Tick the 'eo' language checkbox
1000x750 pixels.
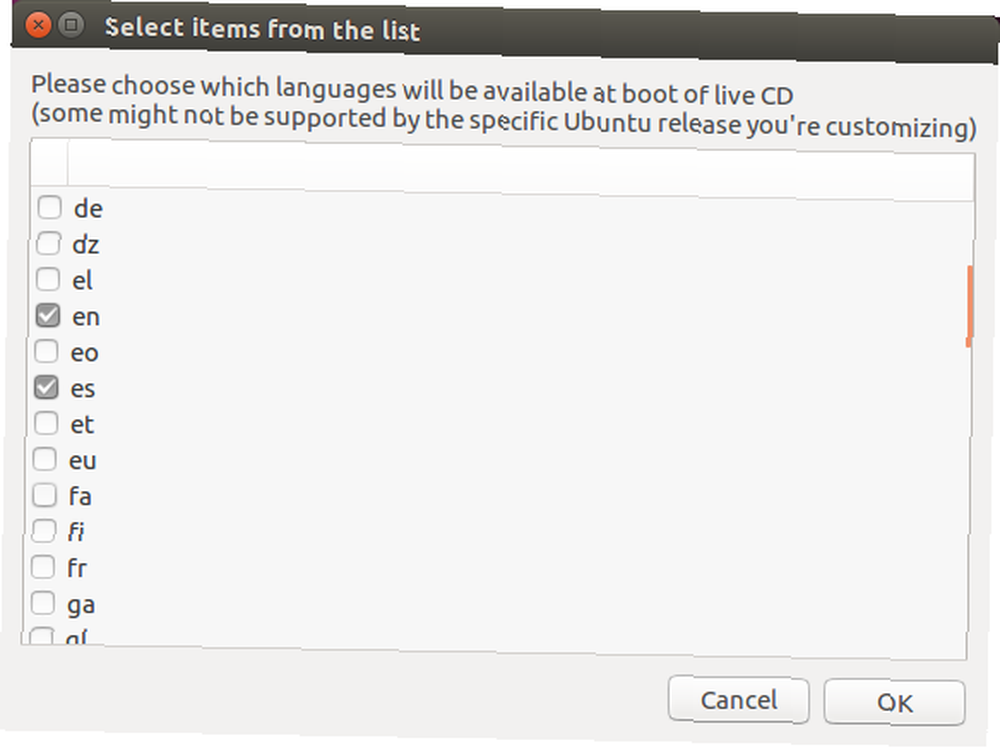tap(47, 351)
